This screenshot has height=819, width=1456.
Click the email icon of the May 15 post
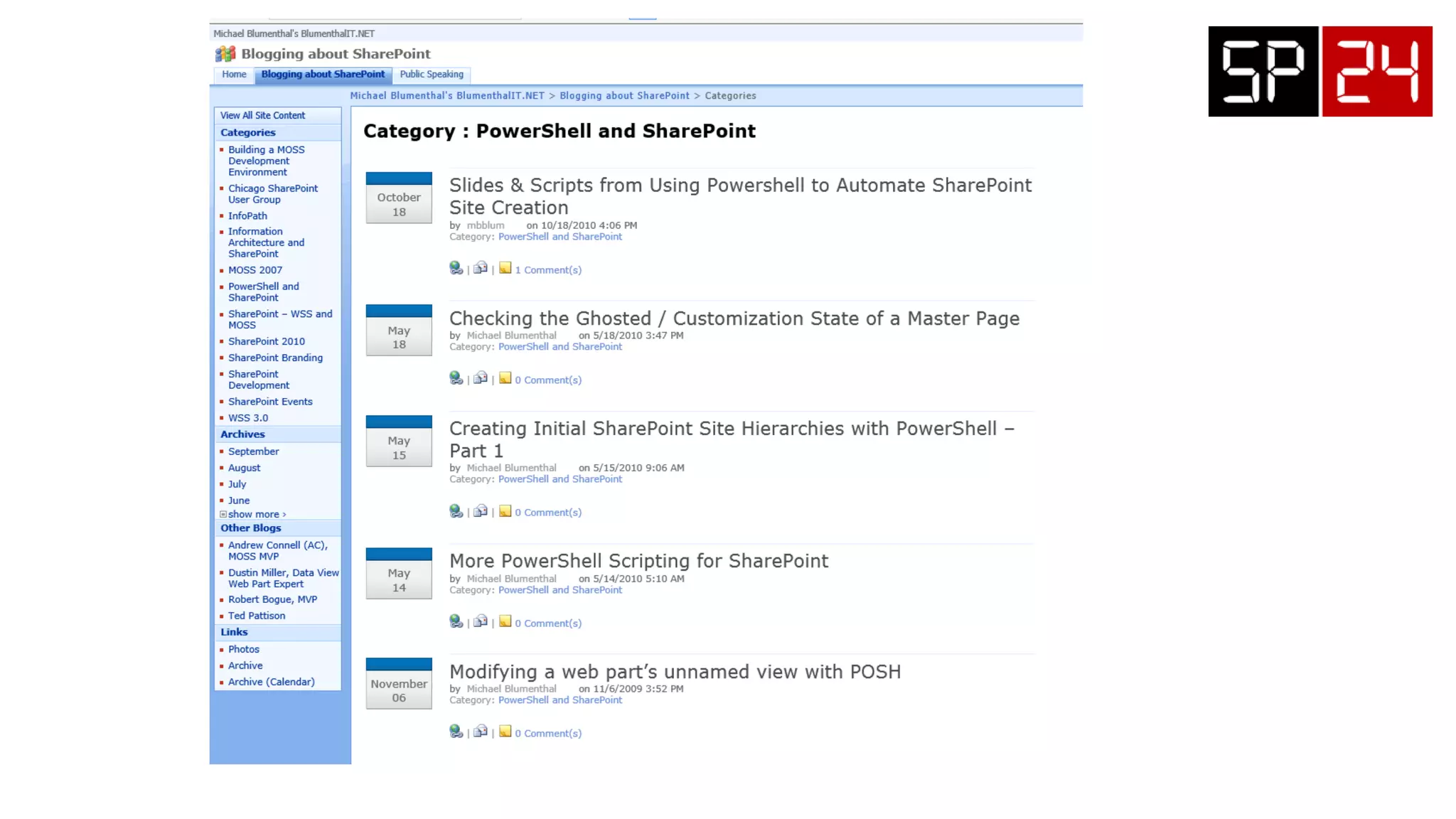pyautogui.click(x=481, y=511)
